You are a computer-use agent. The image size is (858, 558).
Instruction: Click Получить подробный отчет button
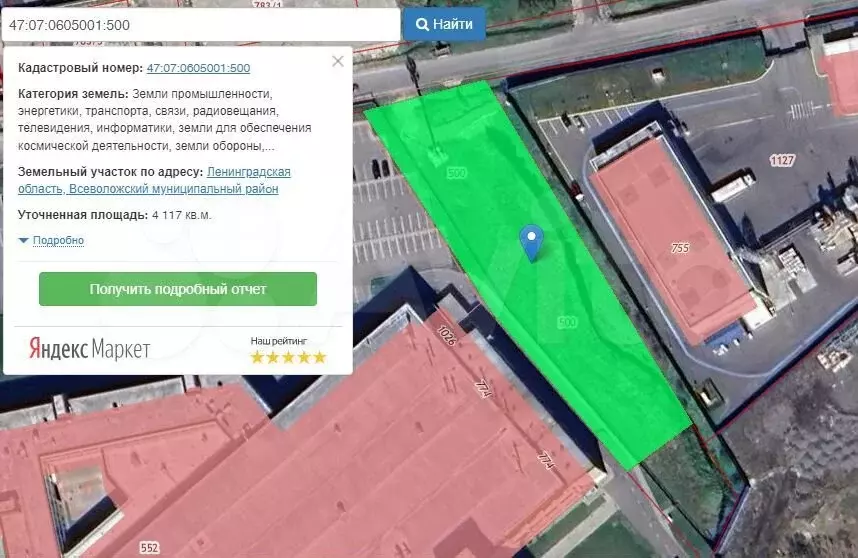pos(178,289)
